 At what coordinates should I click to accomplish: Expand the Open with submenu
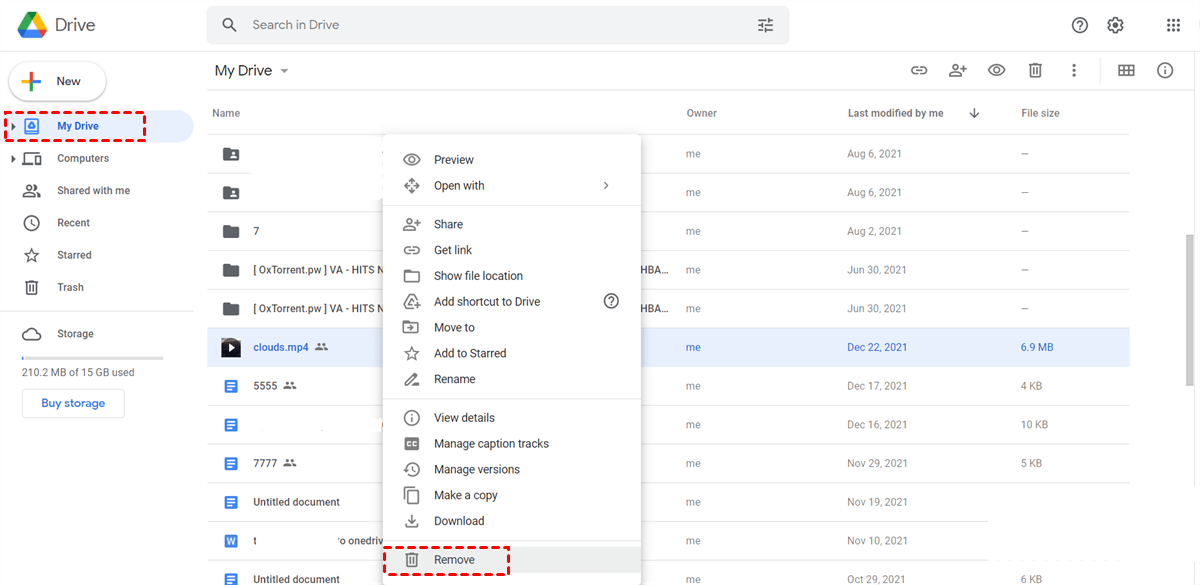606,186
